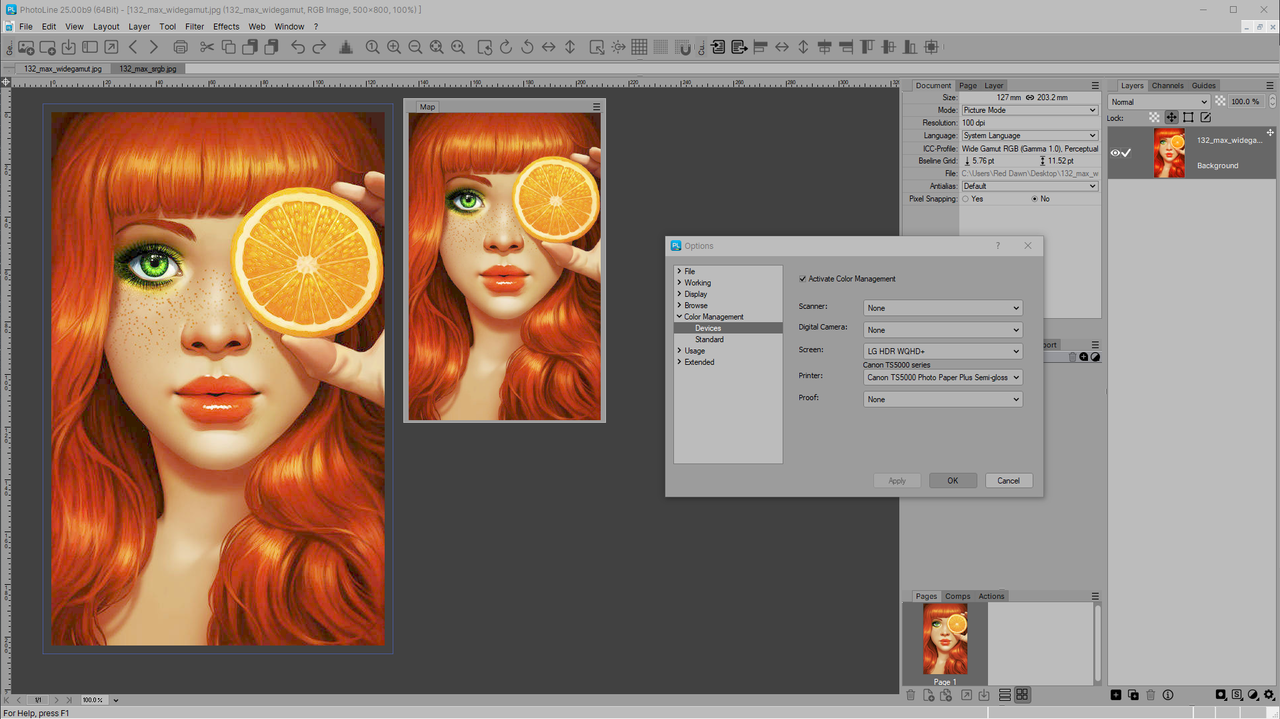Switch to the Comps tab
Image resolution: width=1280 pixels, height=719 pixels.
click(958, 596)
